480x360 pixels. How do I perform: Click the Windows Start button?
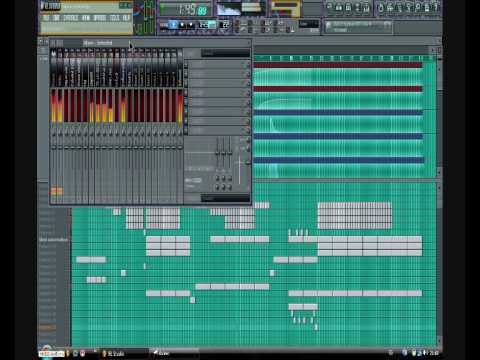[x=52, y=353]
